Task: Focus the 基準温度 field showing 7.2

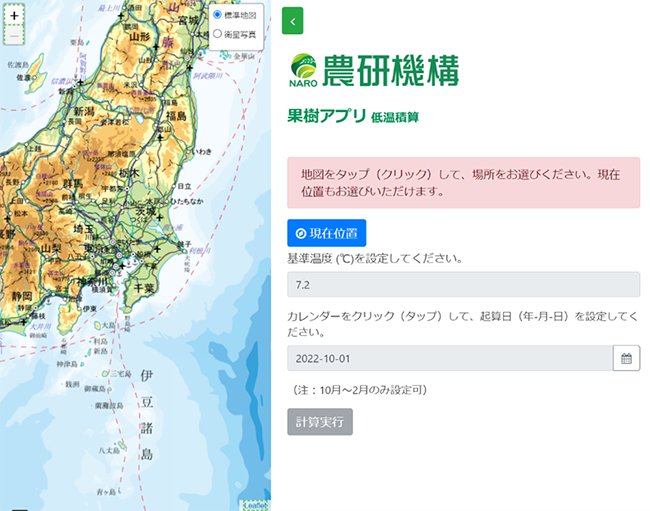Action: pos(463,284)
